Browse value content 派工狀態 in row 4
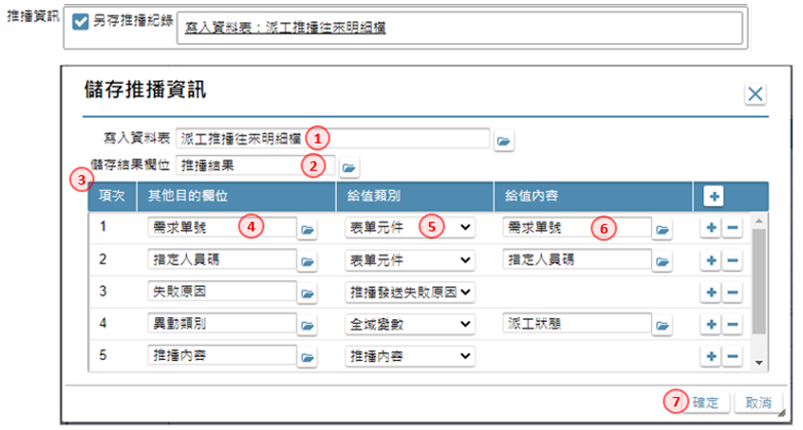 pos(662,326)
